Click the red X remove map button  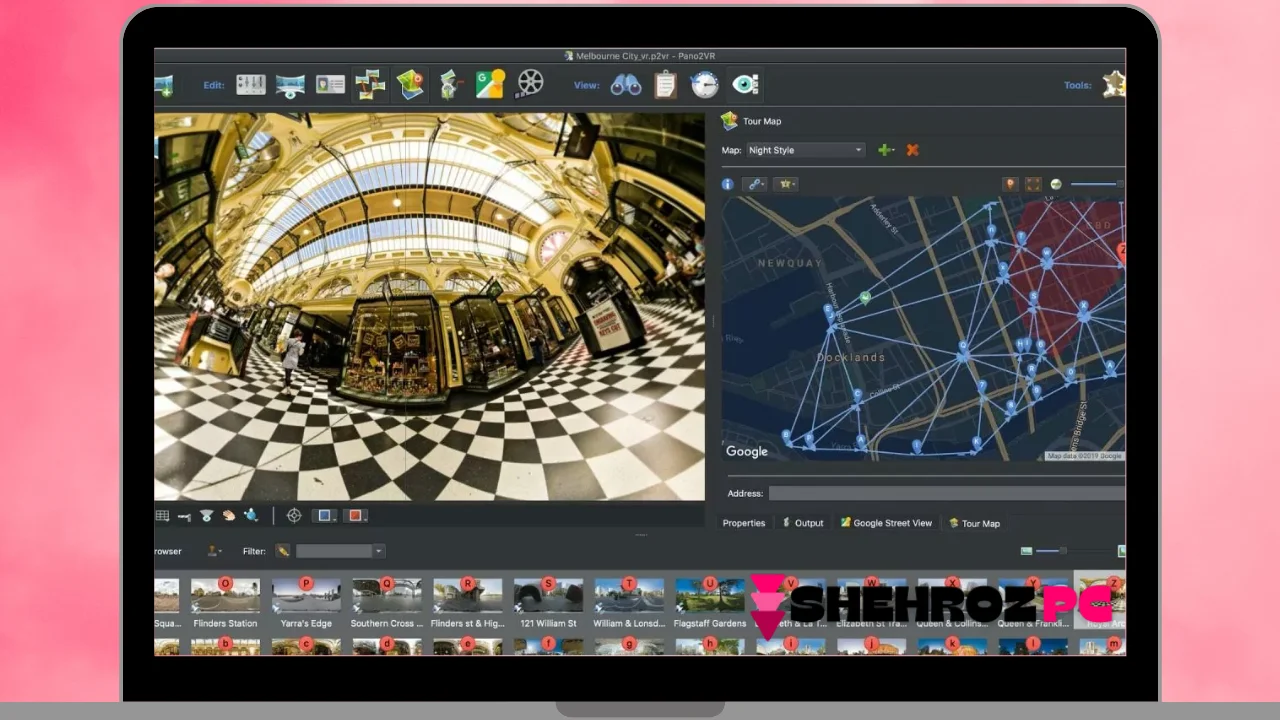tap(912, 150)
